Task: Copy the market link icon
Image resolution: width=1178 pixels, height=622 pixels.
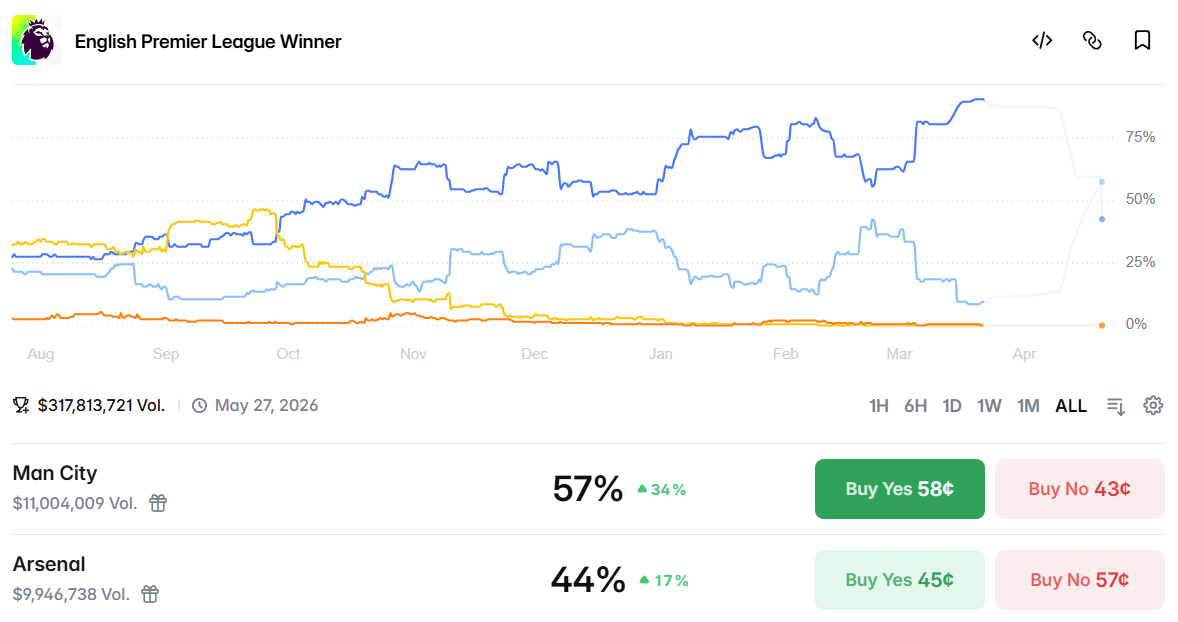Action: [1092, 40]
